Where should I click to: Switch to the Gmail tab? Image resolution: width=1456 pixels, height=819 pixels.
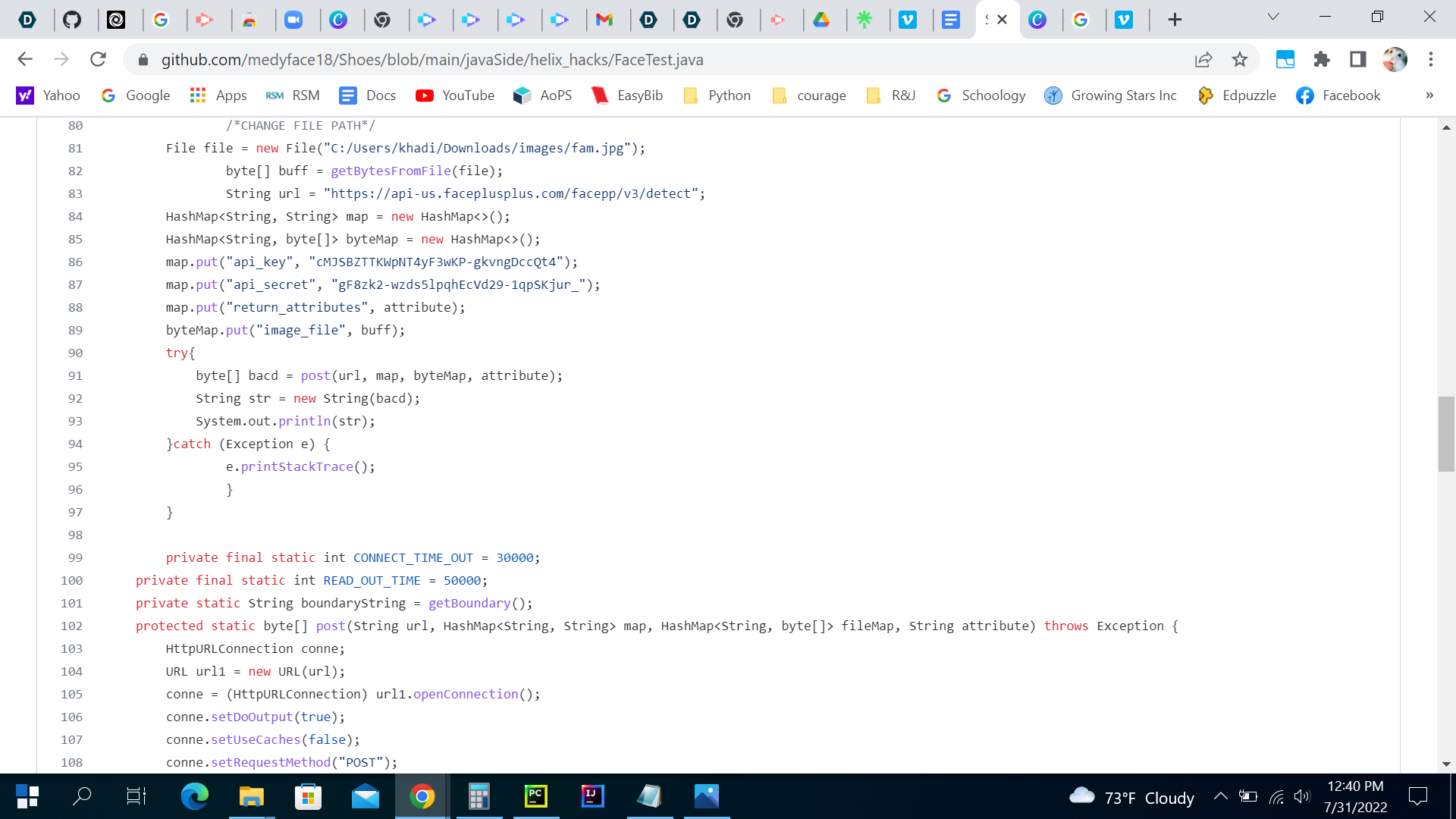(604, 20)
